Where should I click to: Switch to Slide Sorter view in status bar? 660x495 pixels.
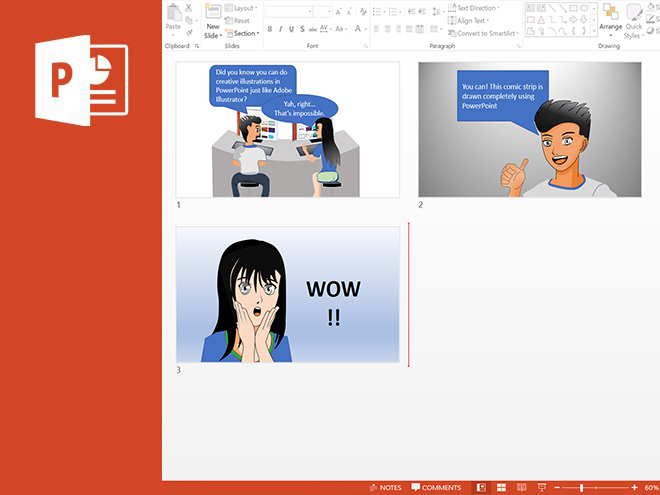pos(501,487)
